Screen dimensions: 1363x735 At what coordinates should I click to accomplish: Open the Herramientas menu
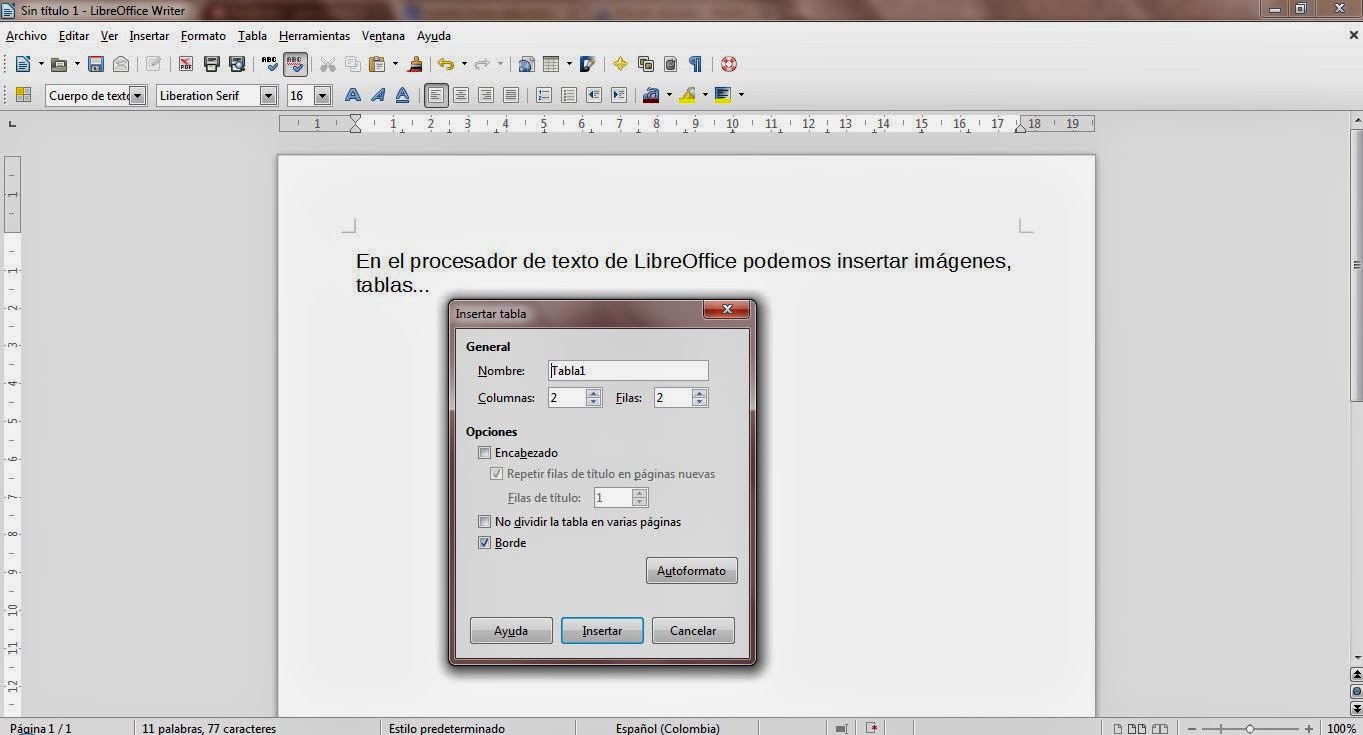click(314, 36)
